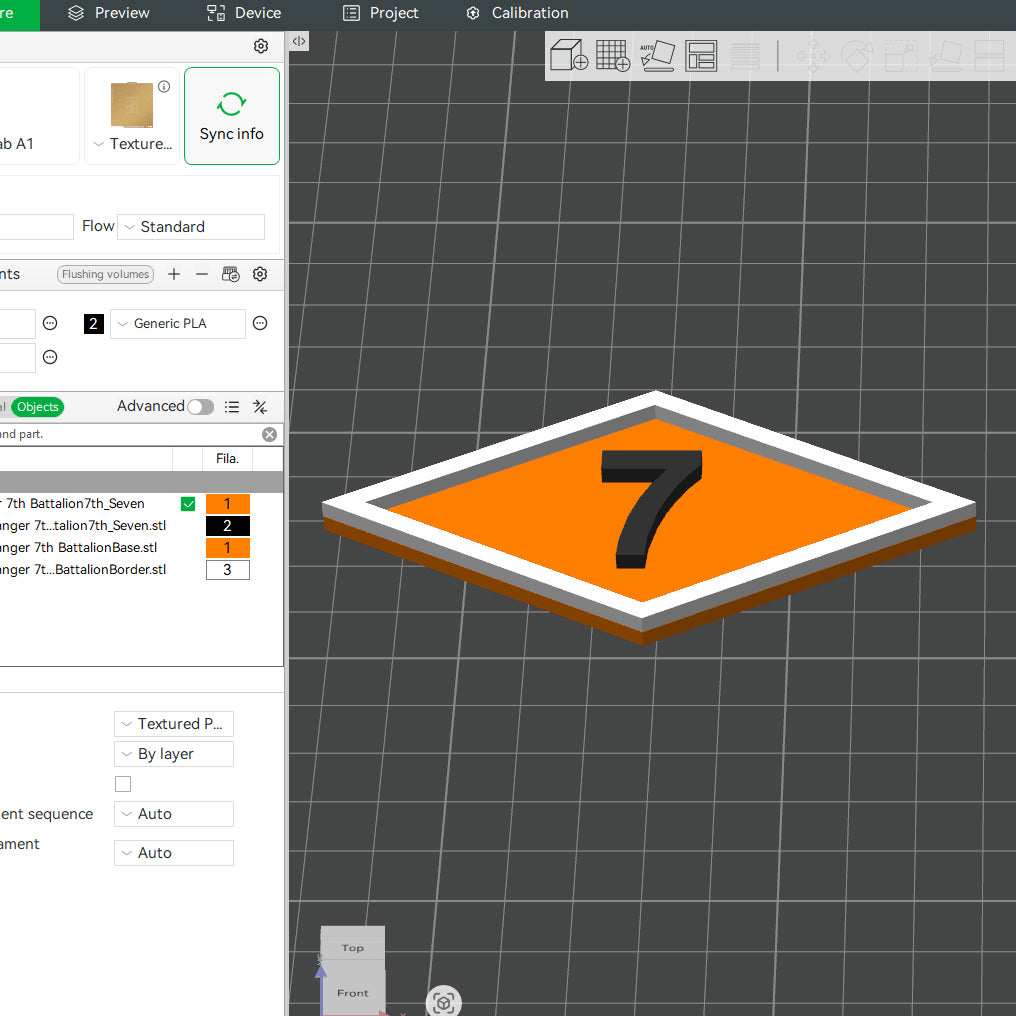Click the Sync info button
The width and height of the screenshot is (1016, 1016).
click(232, 116)
